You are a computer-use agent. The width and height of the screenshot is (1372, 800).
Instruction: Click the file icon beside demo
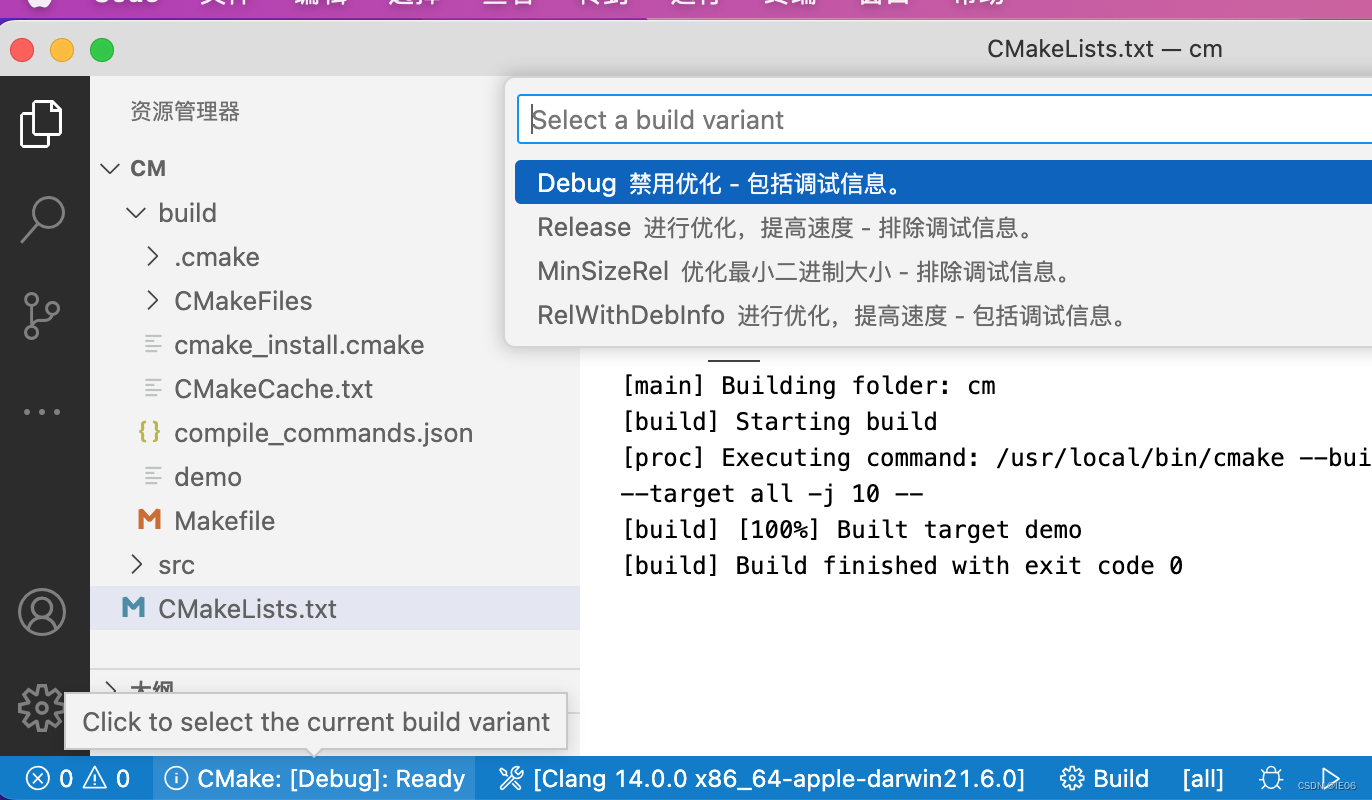point(153,476)
